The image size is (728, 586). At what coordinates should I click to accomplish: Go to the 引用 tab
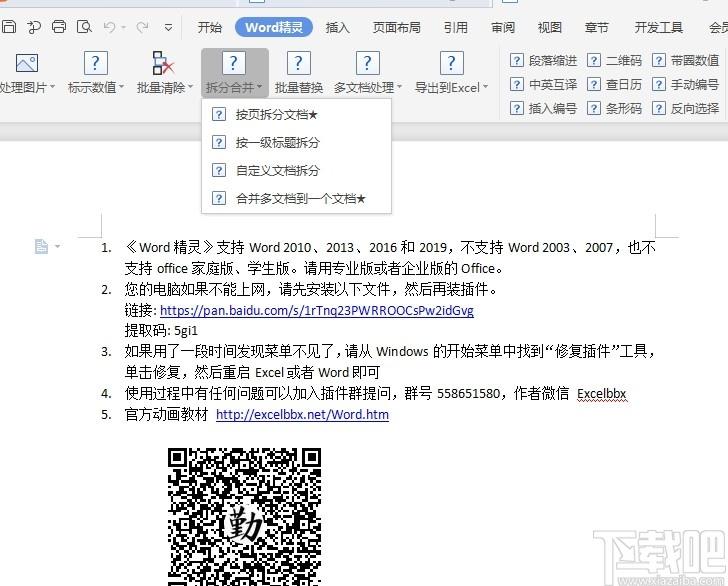pos(455,27)
